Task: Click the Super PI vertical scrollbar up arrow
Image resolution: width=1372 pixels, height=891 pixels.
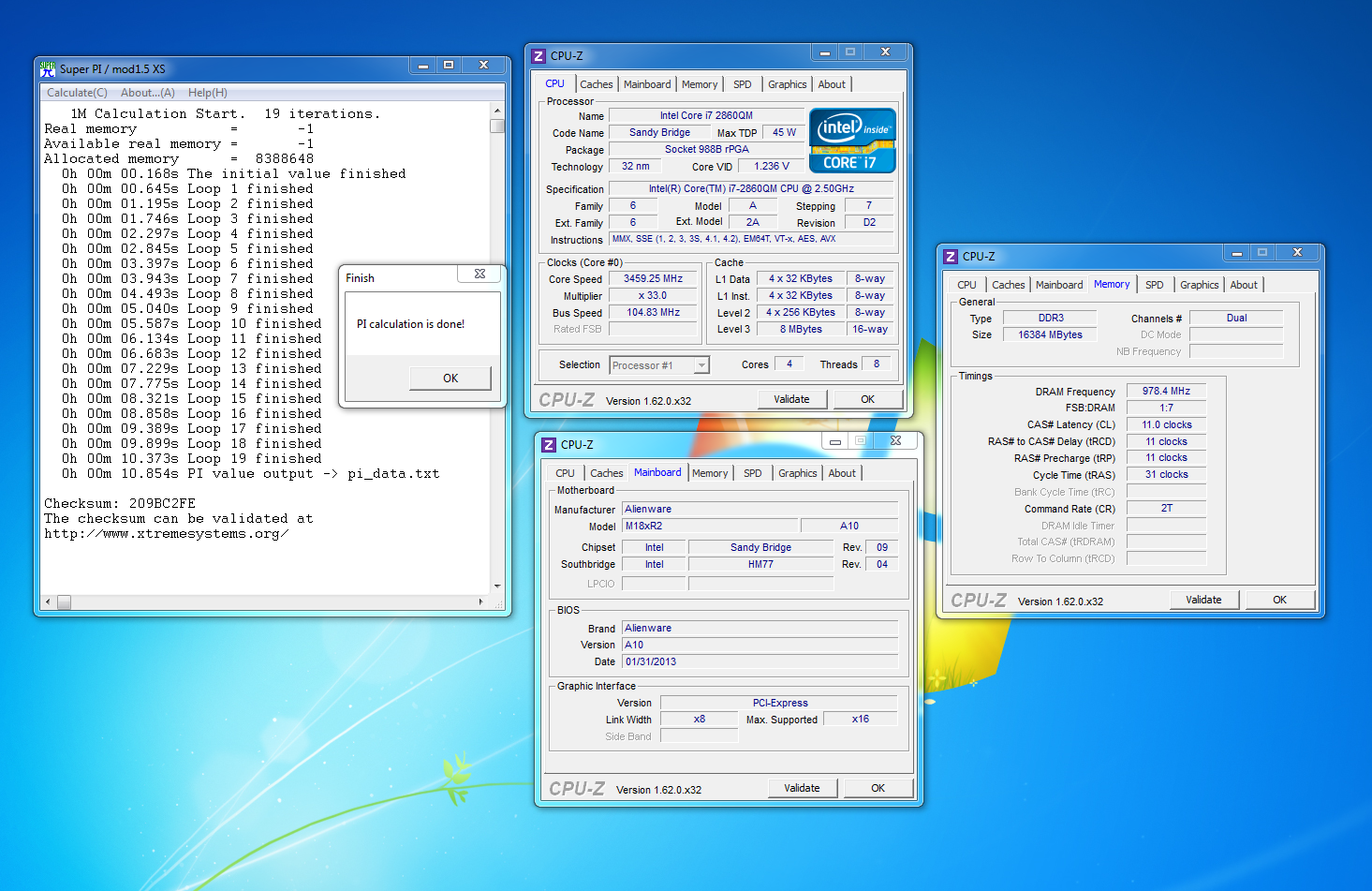Action: (497, 111)
